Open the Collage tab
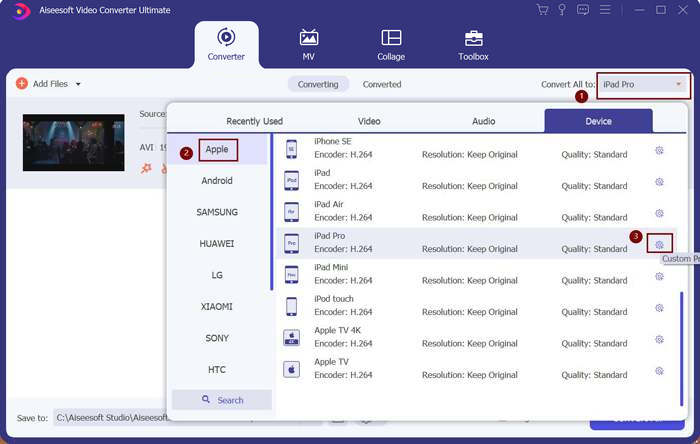 (x=391, y=45)
